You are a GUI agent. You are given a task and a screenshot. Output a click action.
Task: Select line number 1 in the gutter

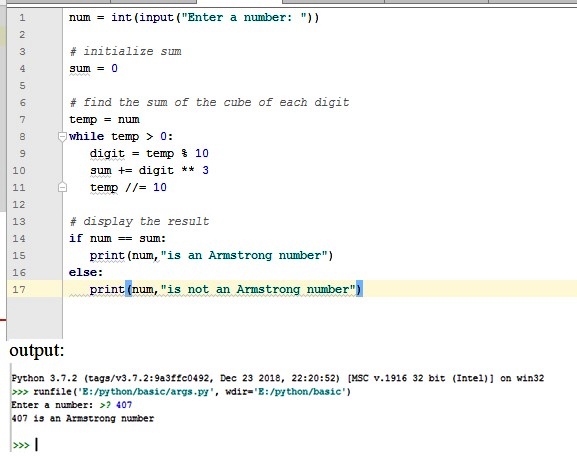click(22, 17)
